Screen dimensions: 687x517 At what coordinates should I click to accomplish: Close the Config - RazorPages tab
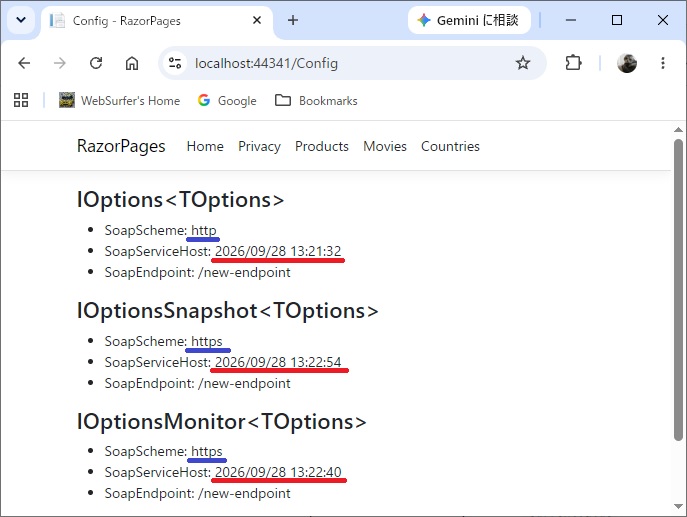click(x=257, y=20)
